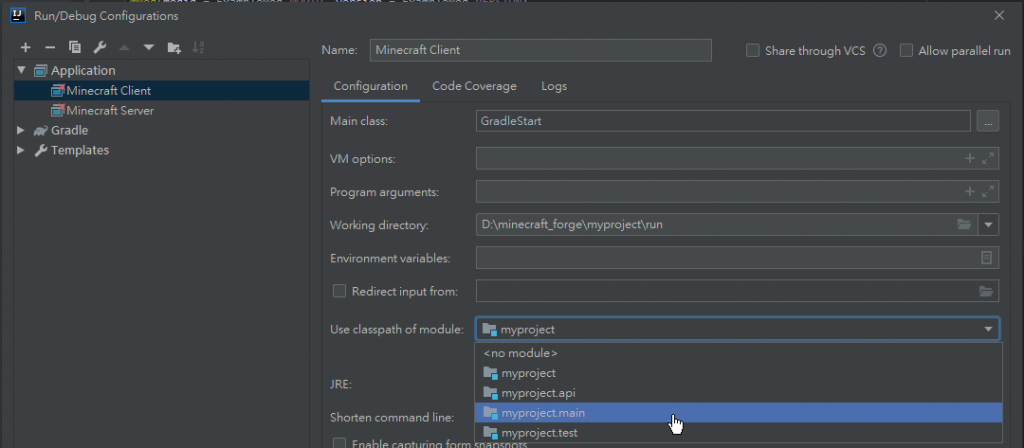
Task: Sort configurations alphabetically
Action: 198,47
